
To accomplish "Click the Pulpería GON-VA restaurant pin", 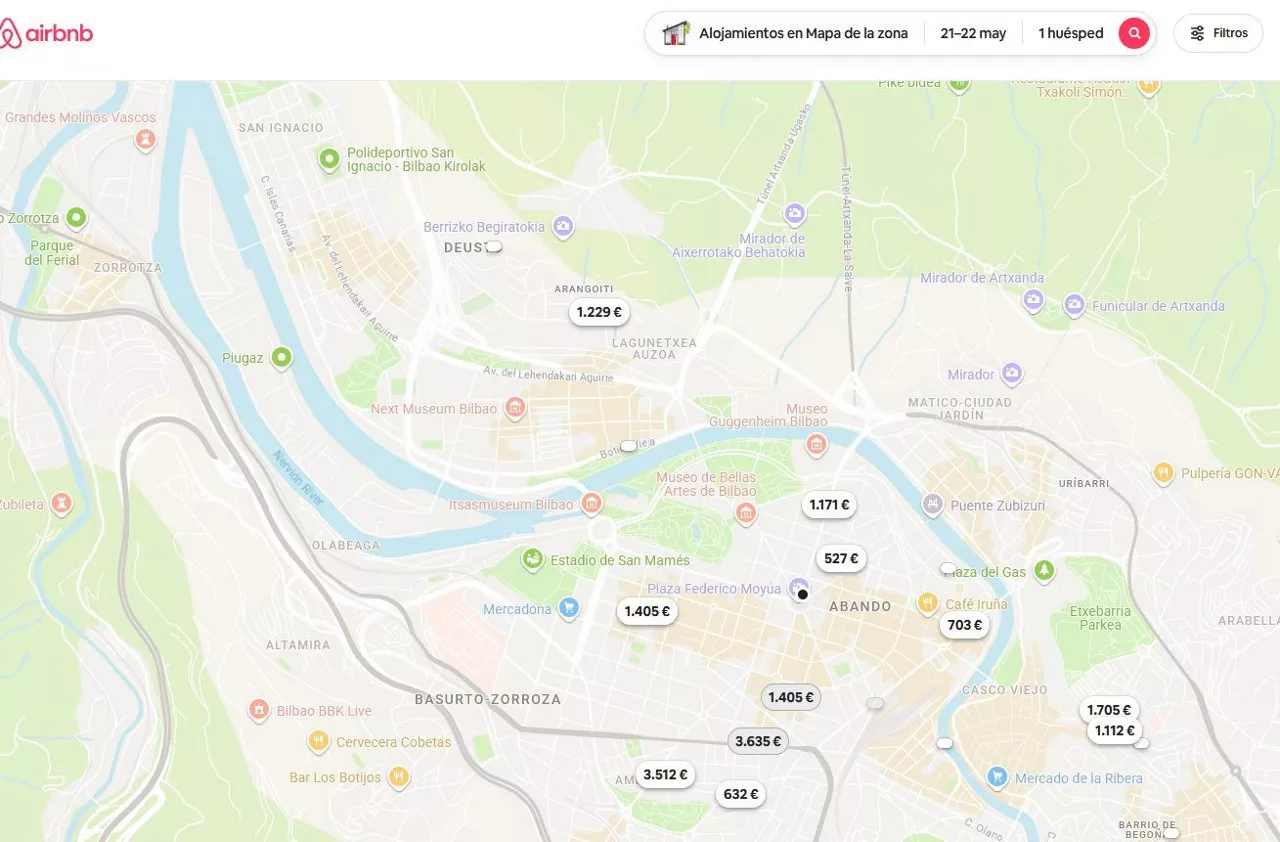I will coord(1163,473).
